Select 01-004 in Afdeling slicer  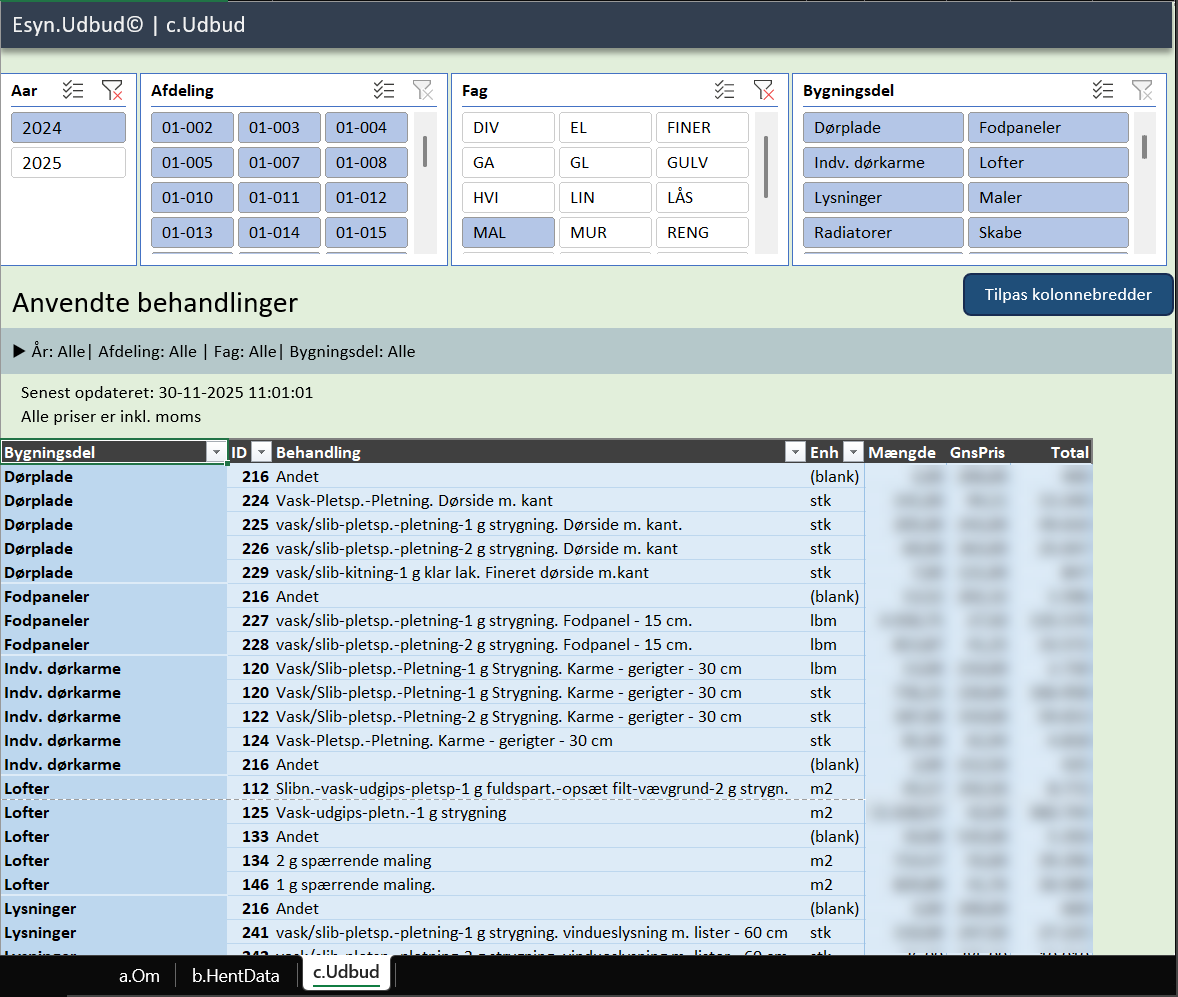pos(367,128)
